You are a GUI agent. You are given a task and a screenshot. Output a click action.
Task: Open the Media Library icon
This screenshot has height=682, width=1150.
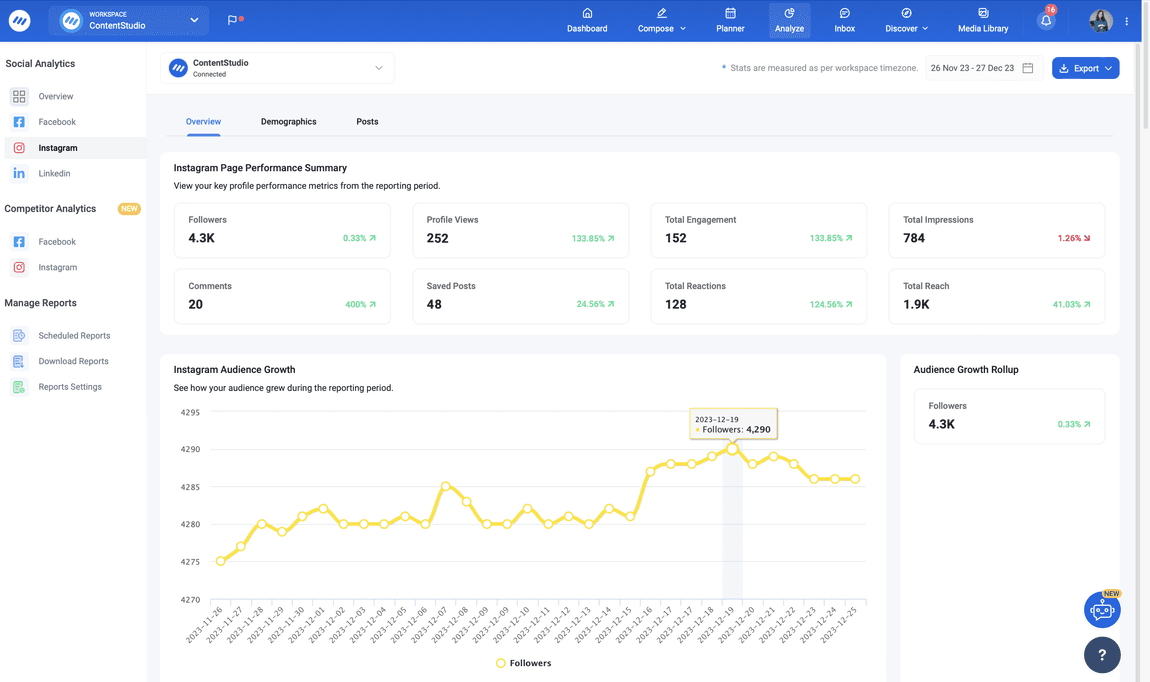point(982,13)
